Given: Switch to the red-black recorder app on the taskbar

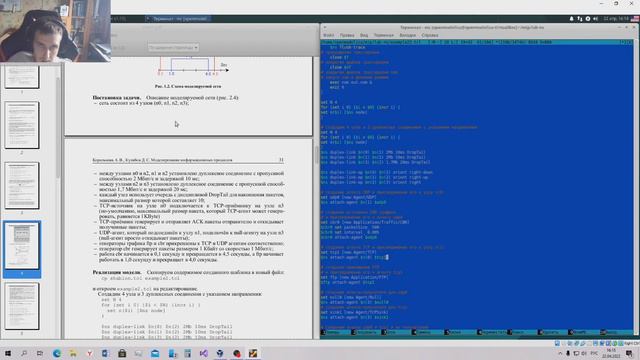Looking at the screenshot, I should [x=237, y=353].
